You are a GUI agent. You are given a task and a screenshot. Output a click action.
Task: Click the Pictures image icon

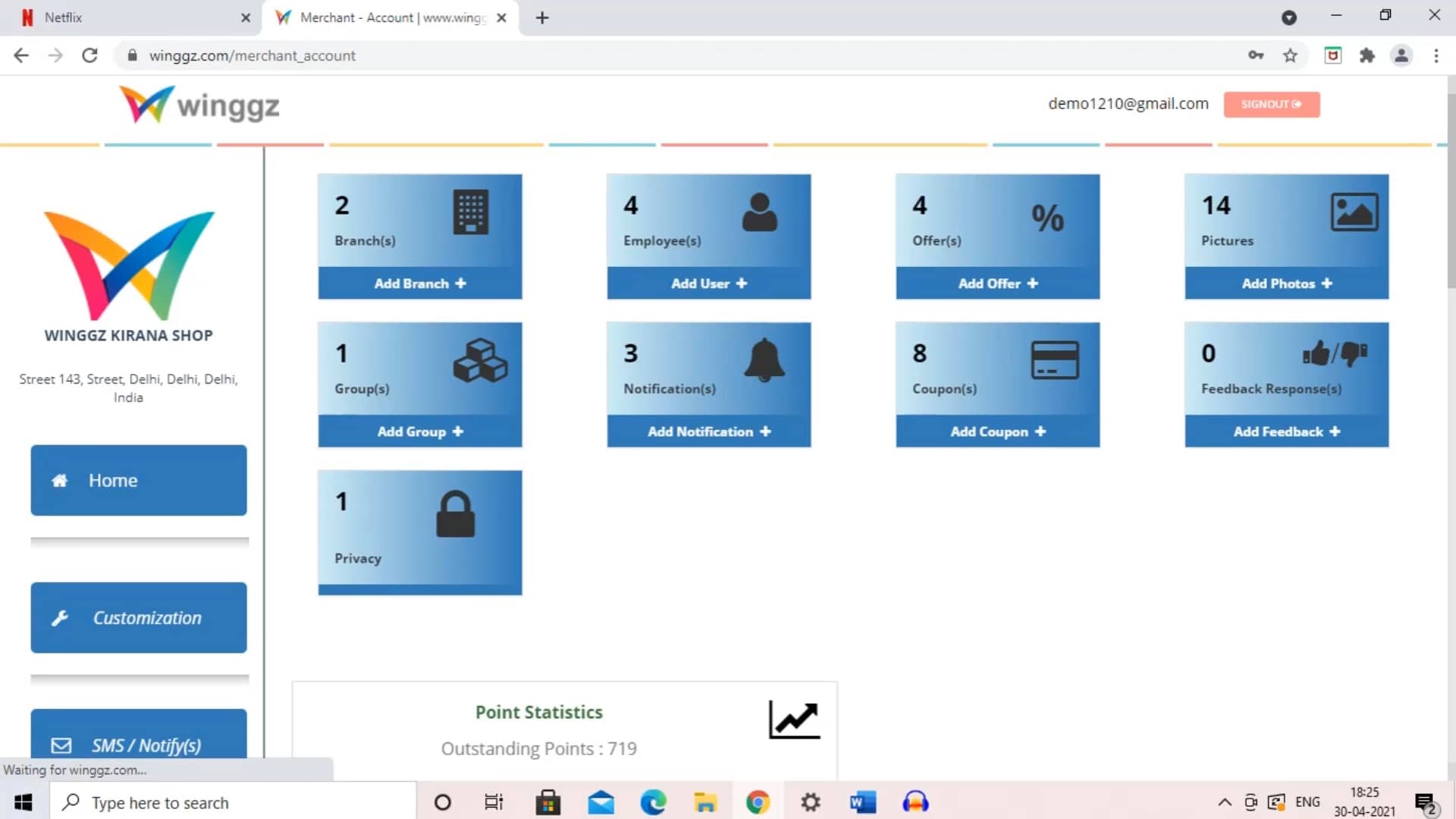click(x=1354, y=212)
